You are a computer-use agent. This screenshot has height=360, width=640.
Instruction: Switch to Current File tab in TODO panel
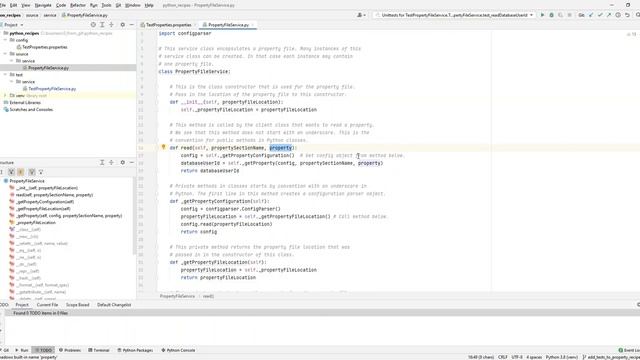(x=47, y=305)
